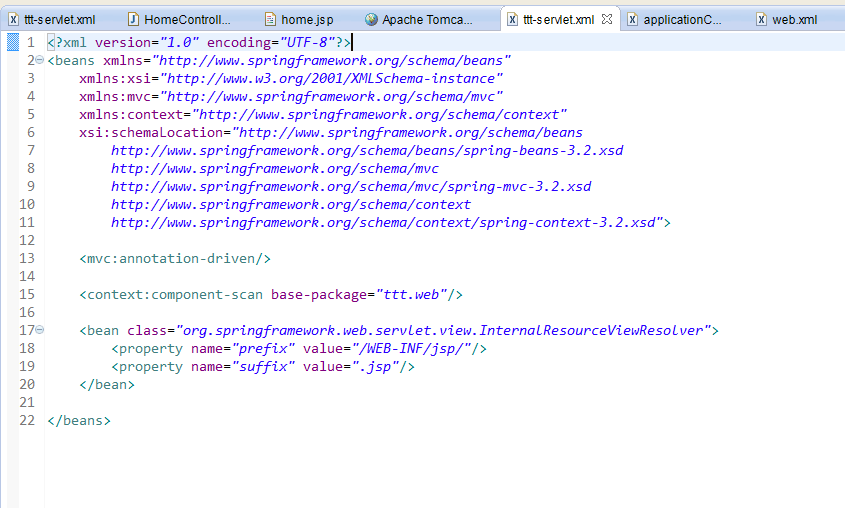Viewport: 845px width, 508px height.
Task: Click the "/WEB-INF/jsp/" prefix value
Action: (x=411, y=349)
